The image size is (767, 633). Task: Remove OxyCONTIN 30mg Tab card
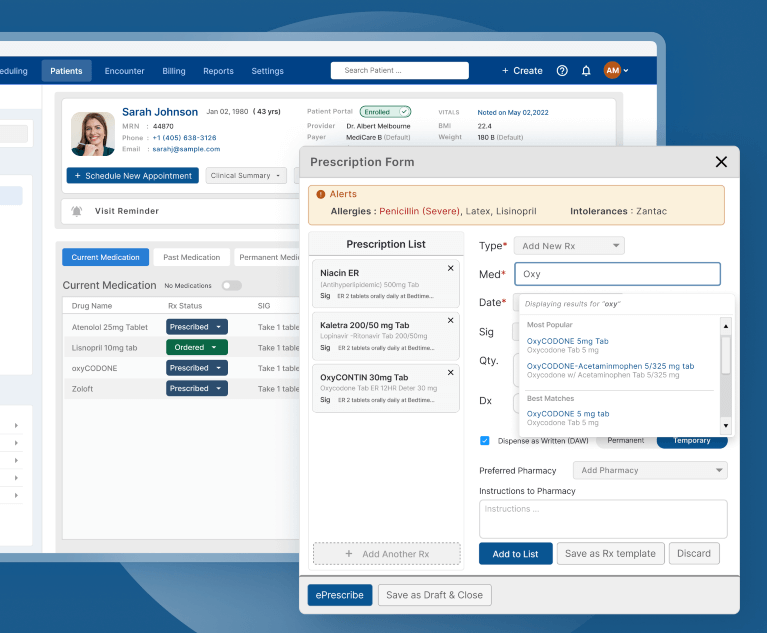(450, 372)
